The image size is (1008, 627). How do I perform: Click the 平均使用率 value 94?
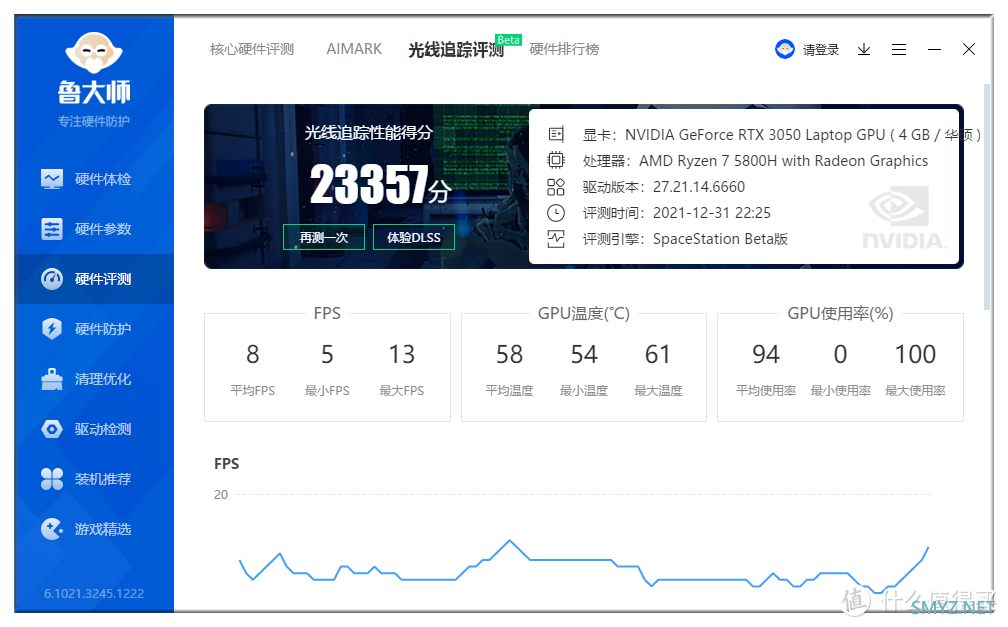click(x=766, y=354)
